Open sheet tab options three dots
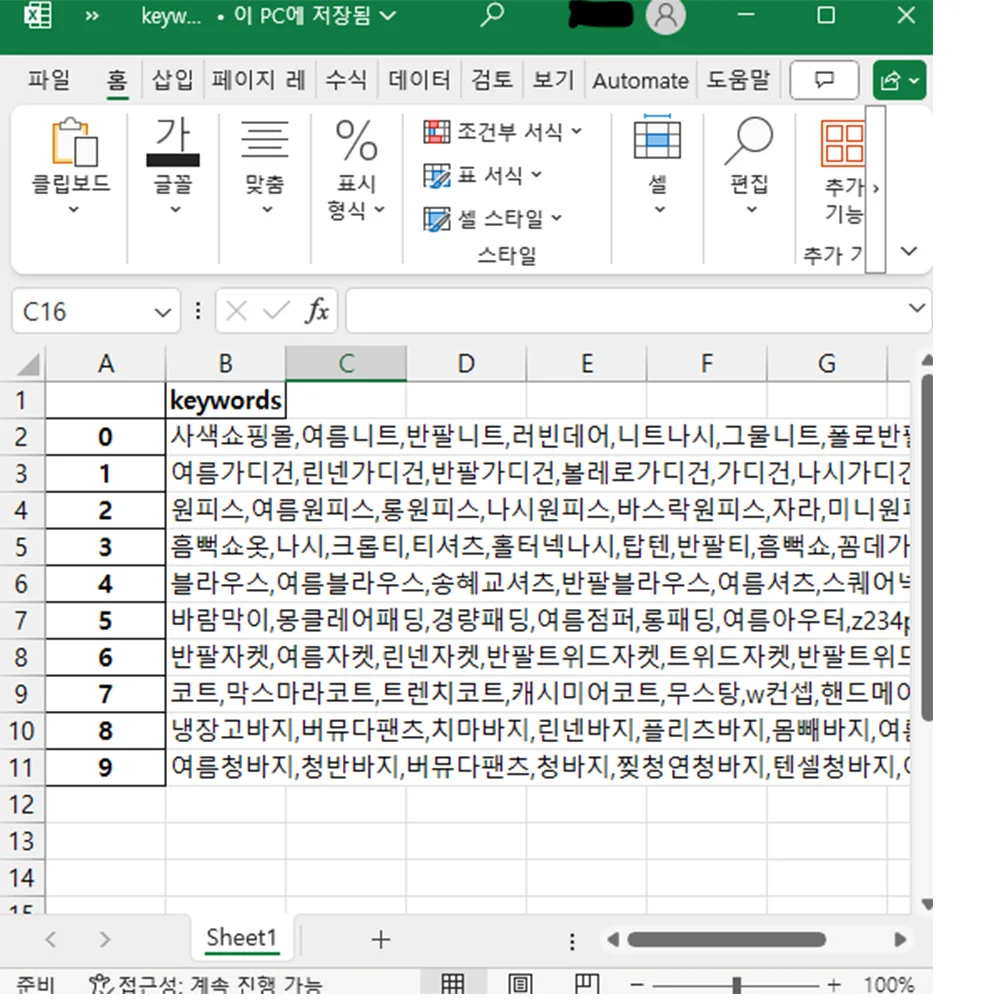Screen dimensions: 1000x1000 pos(572,941)
